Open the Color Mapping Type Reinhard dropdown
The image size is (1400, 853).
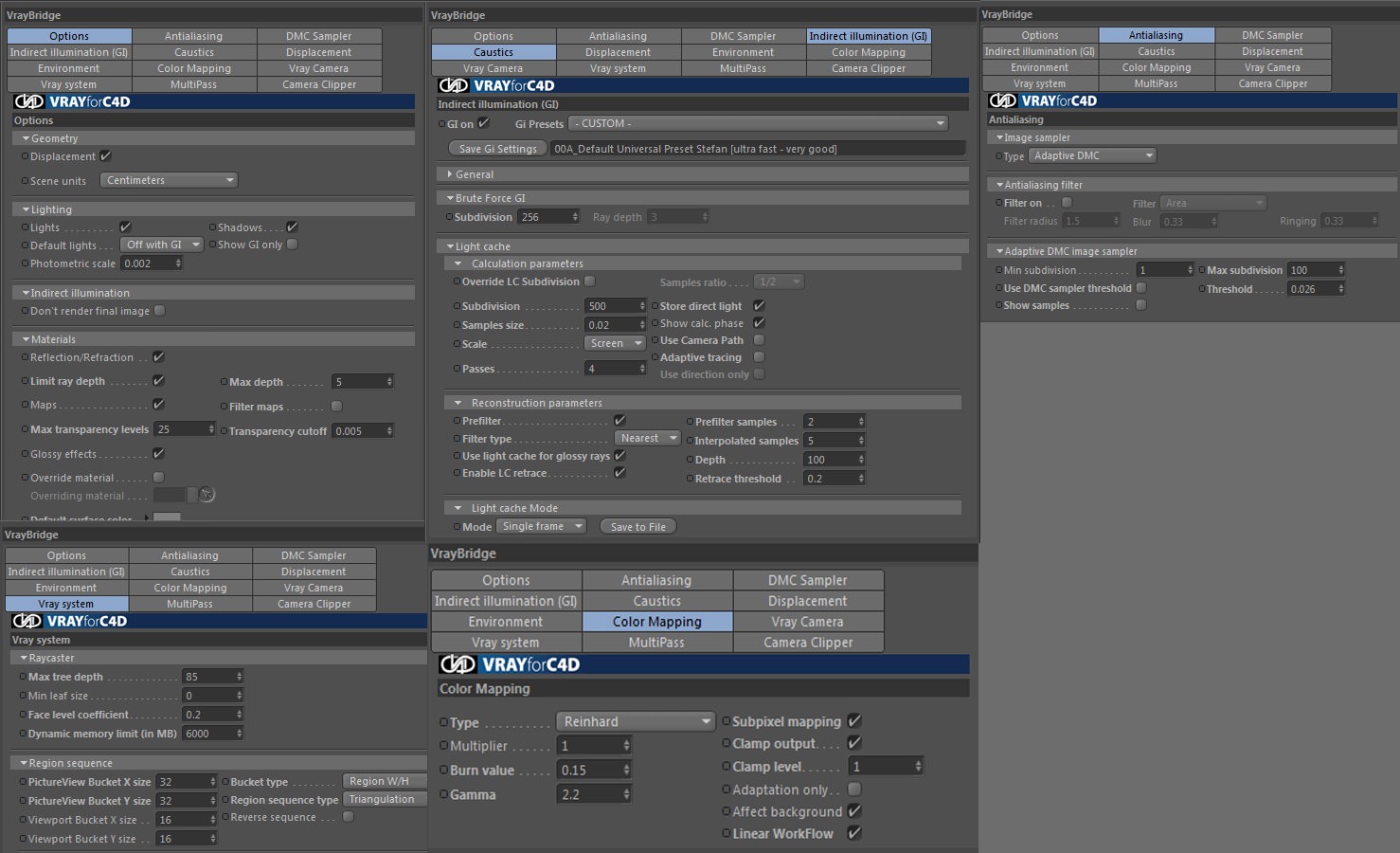pos(635,721)
